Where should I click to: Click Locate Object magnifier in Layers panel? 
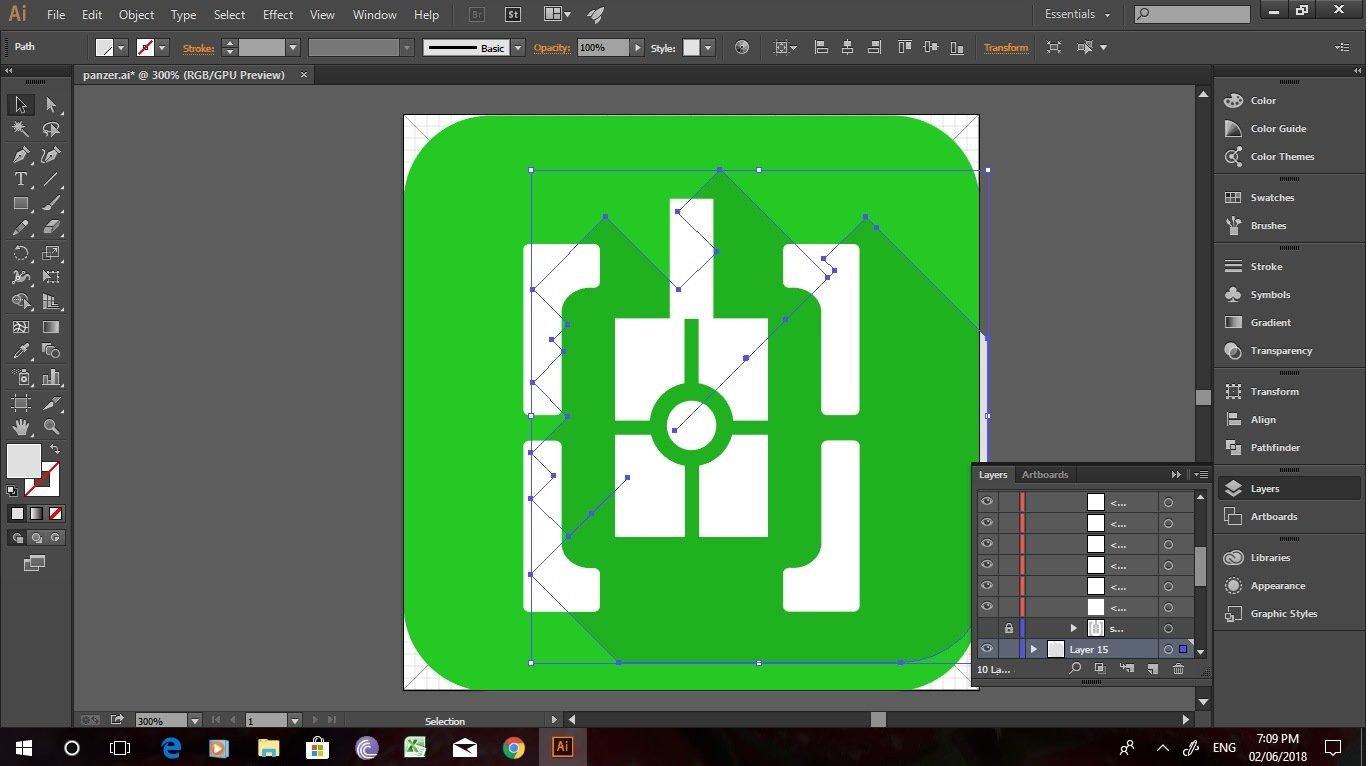coord(1074,669)
